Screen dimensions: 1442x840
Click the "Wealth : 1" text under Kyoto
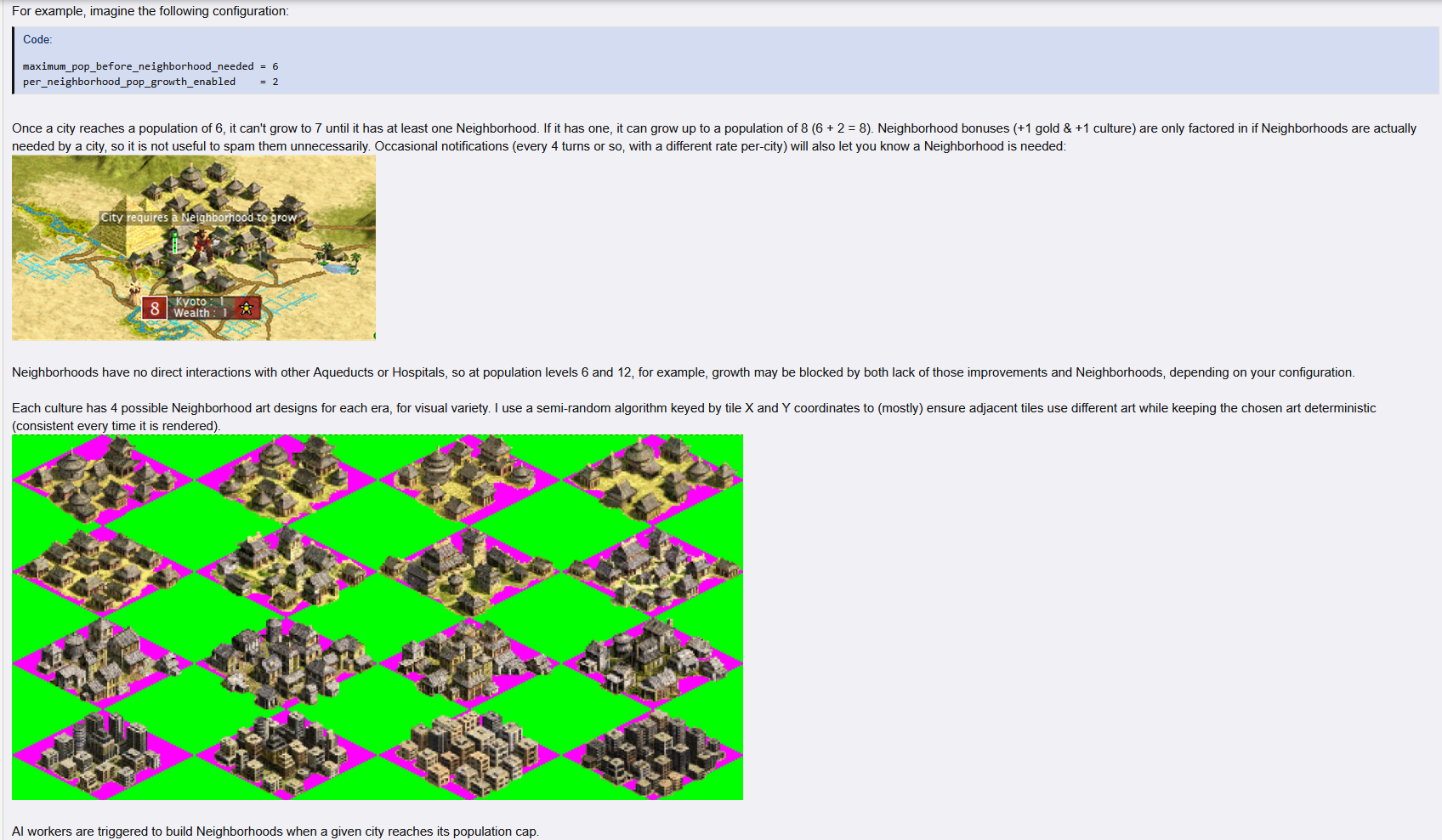click(x=201, y=313)
